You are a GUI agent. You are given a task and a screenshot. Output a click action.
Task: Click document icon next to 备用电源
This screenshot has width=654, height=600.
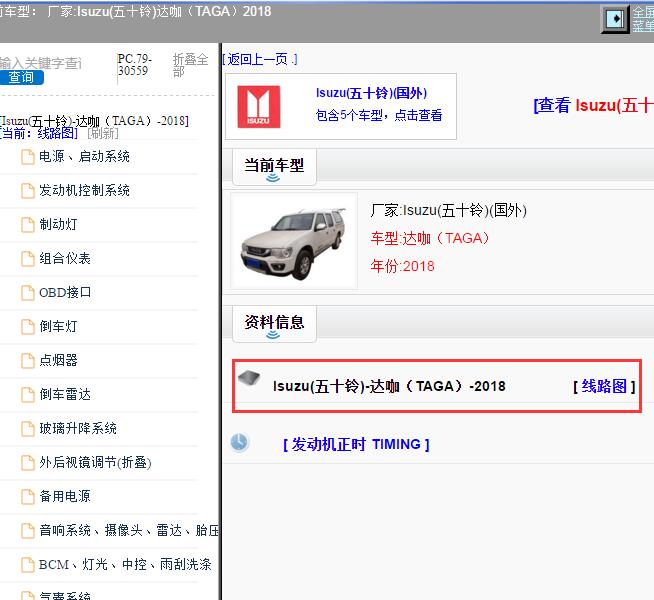tap(28, 497)
